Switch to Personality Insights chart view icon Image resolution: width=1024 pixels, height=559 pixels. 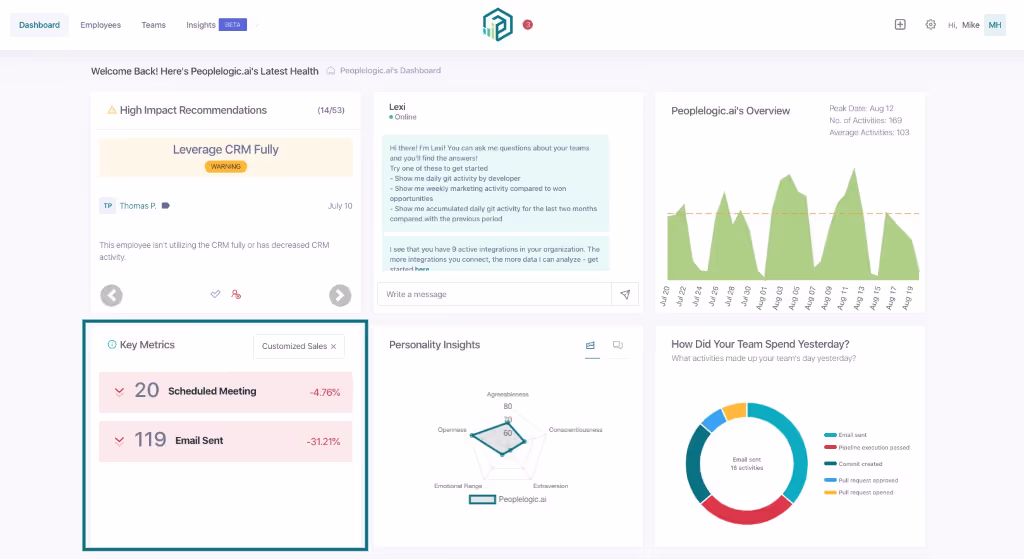590,345
